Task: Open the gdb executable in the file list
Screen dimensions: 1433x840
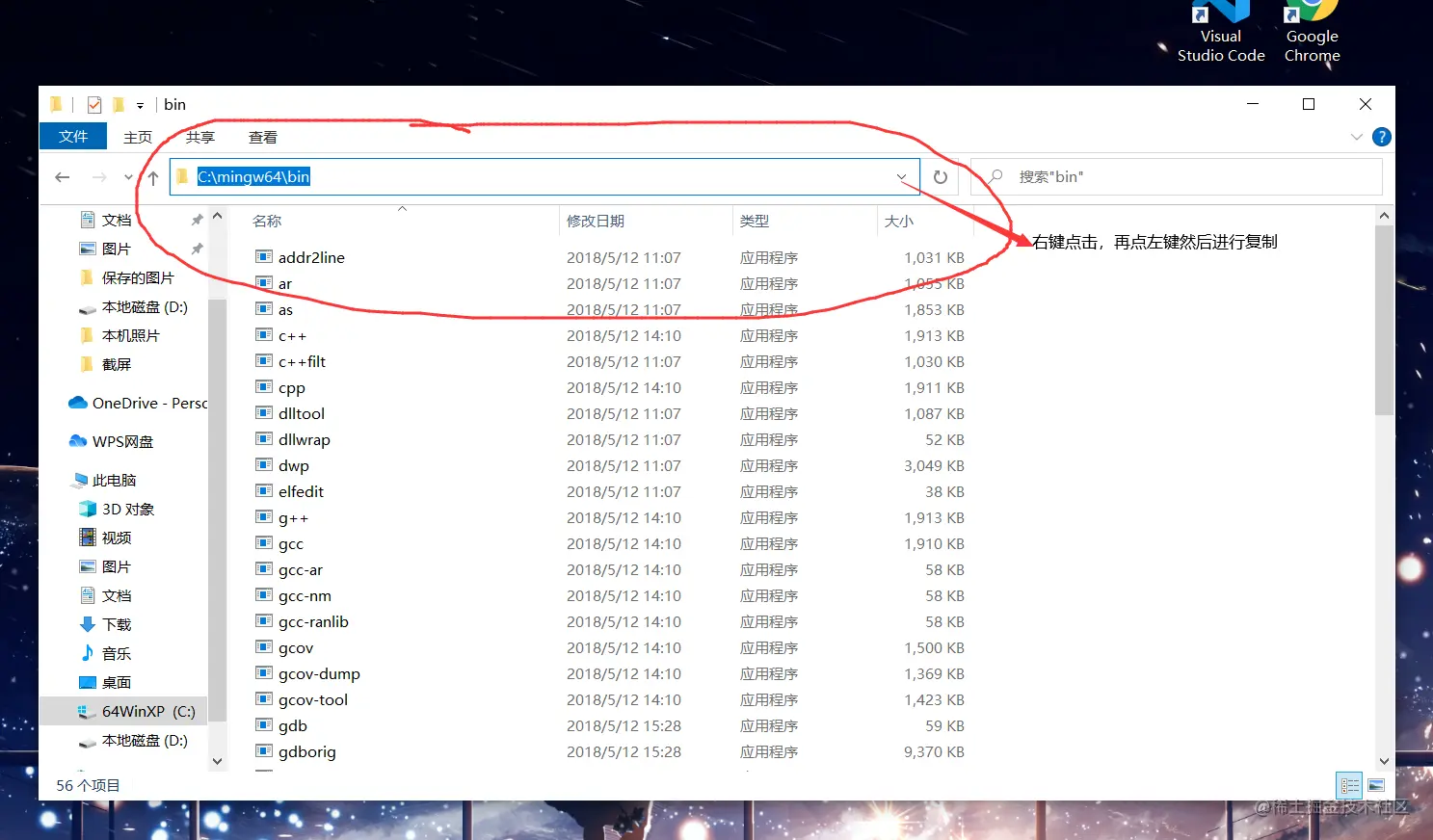Action: [x=289, y=725]
